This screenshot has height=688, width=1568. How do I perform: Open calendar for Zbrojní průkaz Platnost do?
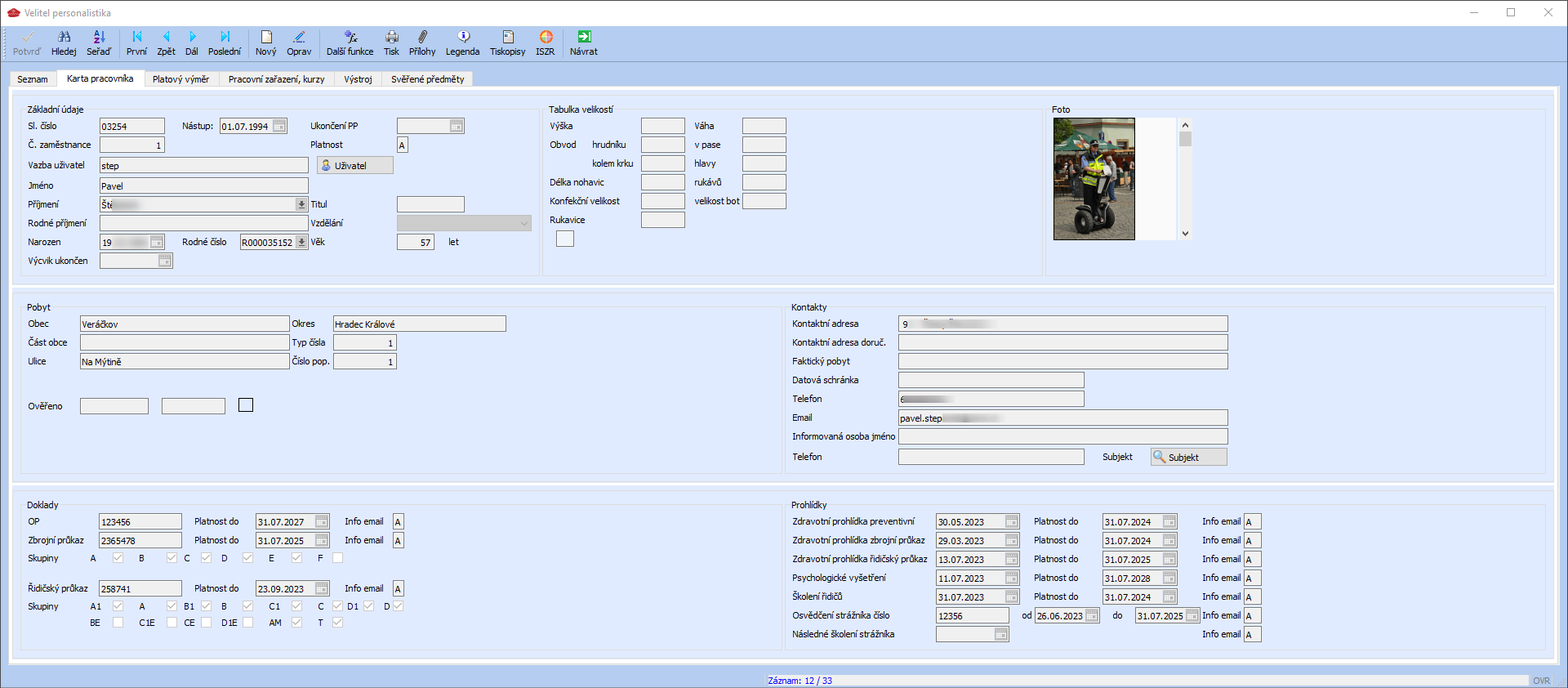tap(322, 540)
